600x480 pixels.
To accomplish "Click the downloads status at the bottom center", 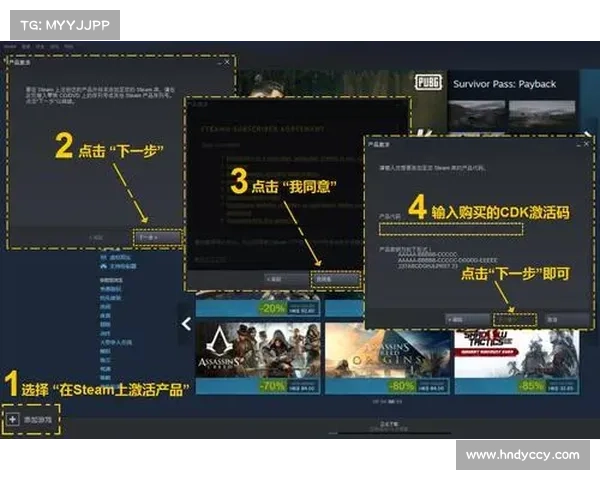I will pyautogui.click(x=390, y=426).
